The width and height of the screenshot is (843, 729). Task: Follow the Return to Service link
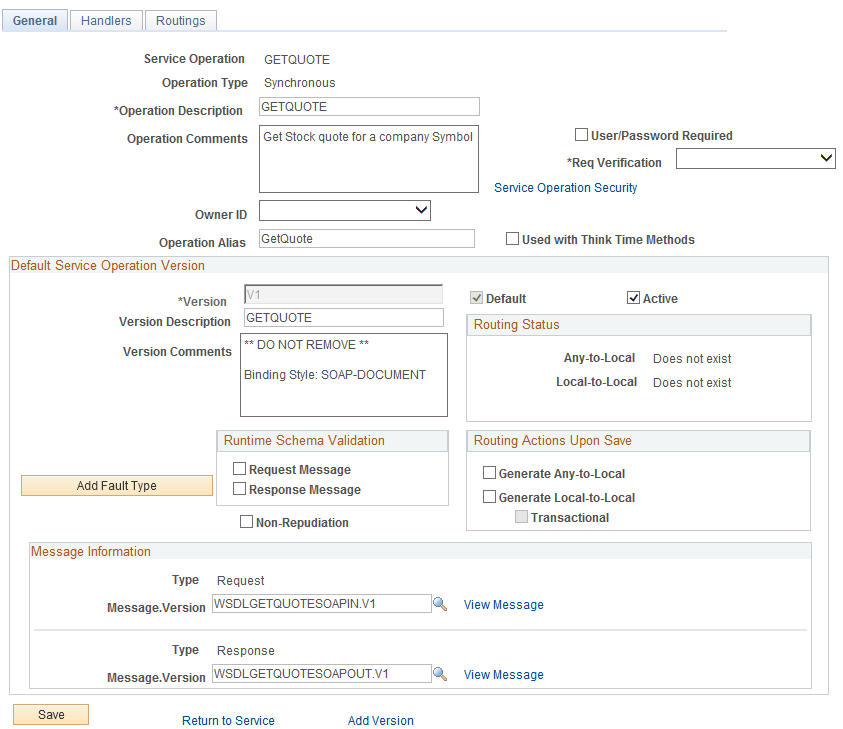coord(228,720)
